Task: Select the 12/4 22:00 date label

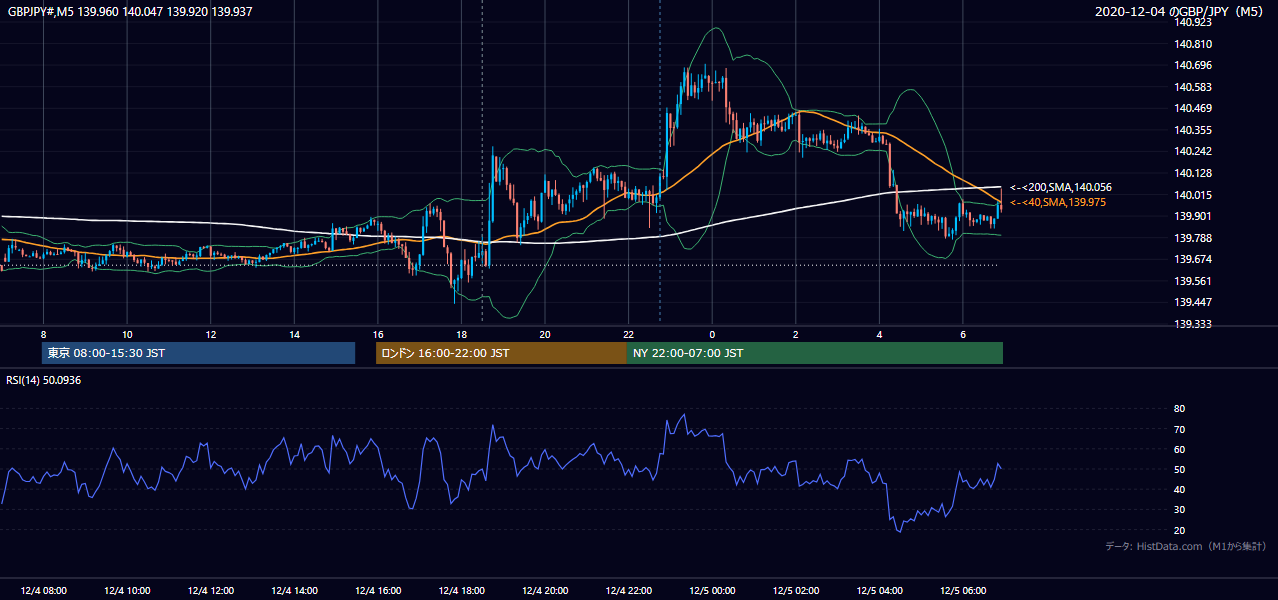Action: 628,590
